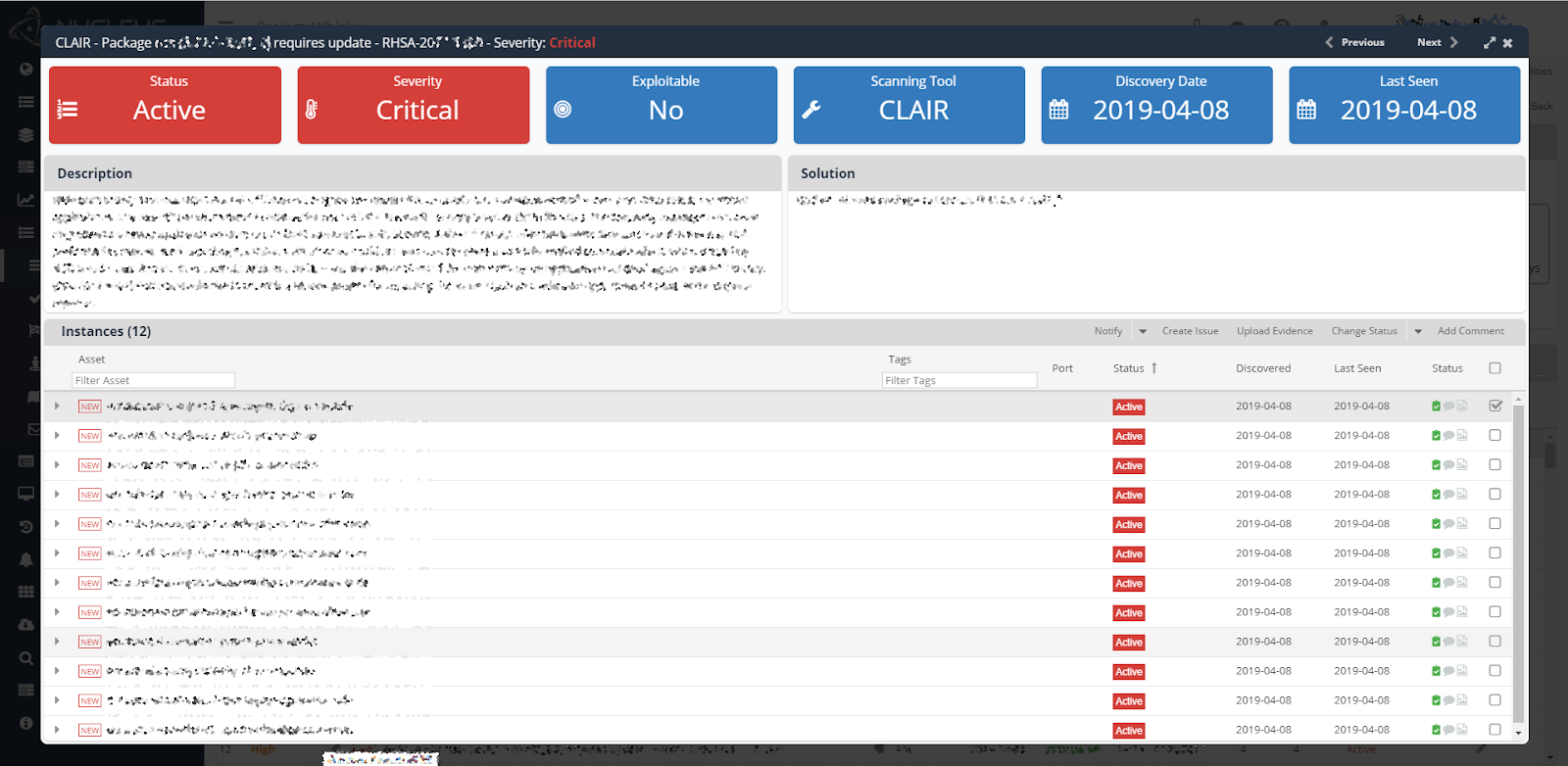
Task: Click the instances list scrollbar thumb
Action: coord(1519,563)
